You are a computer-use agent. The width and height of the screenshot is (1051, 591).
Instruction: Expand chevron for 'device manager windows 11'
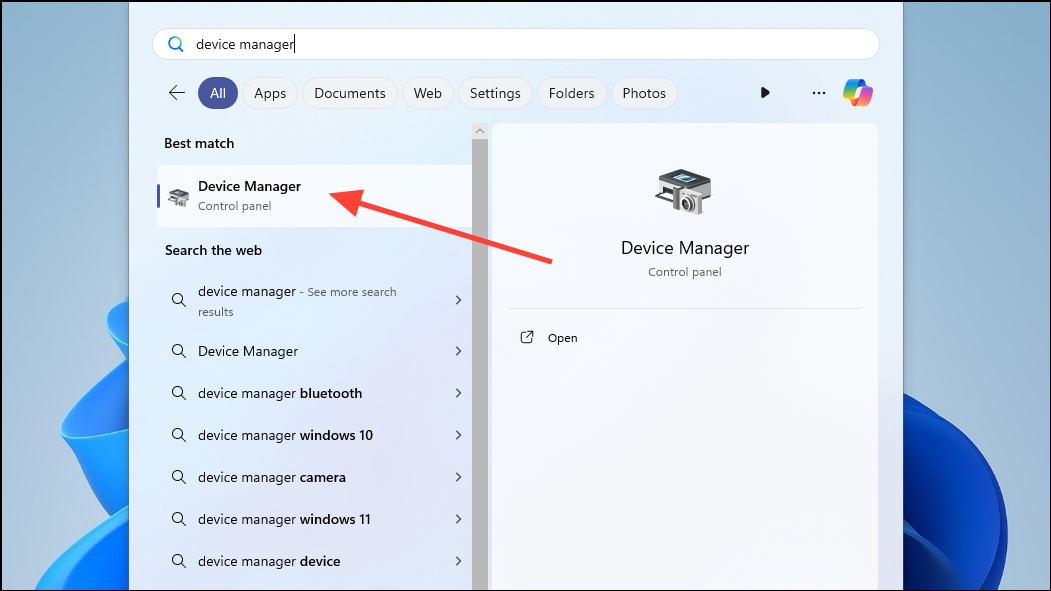tap(458, 519)
